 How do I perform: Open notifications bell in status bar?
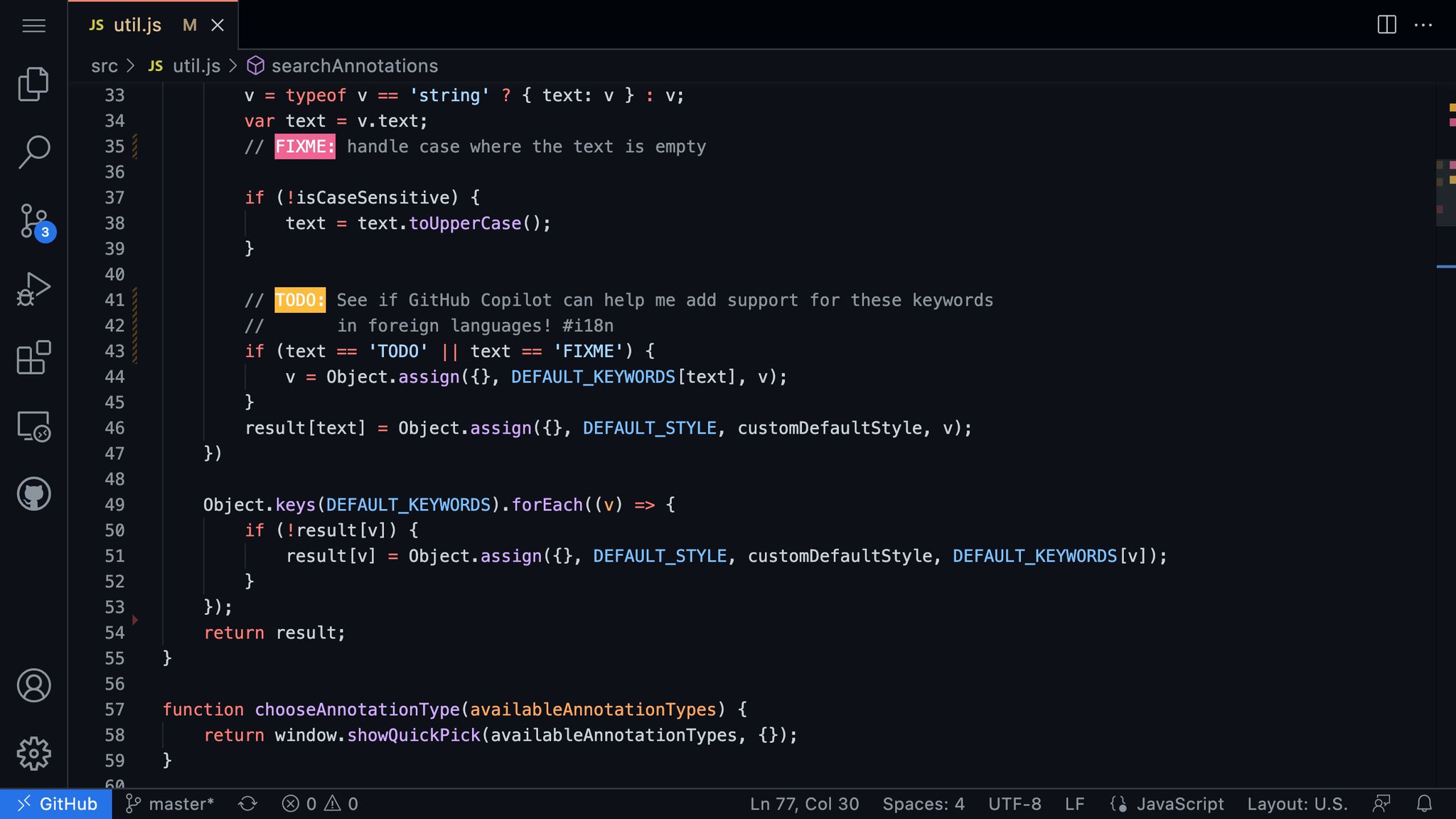(x=1424, y=803)
